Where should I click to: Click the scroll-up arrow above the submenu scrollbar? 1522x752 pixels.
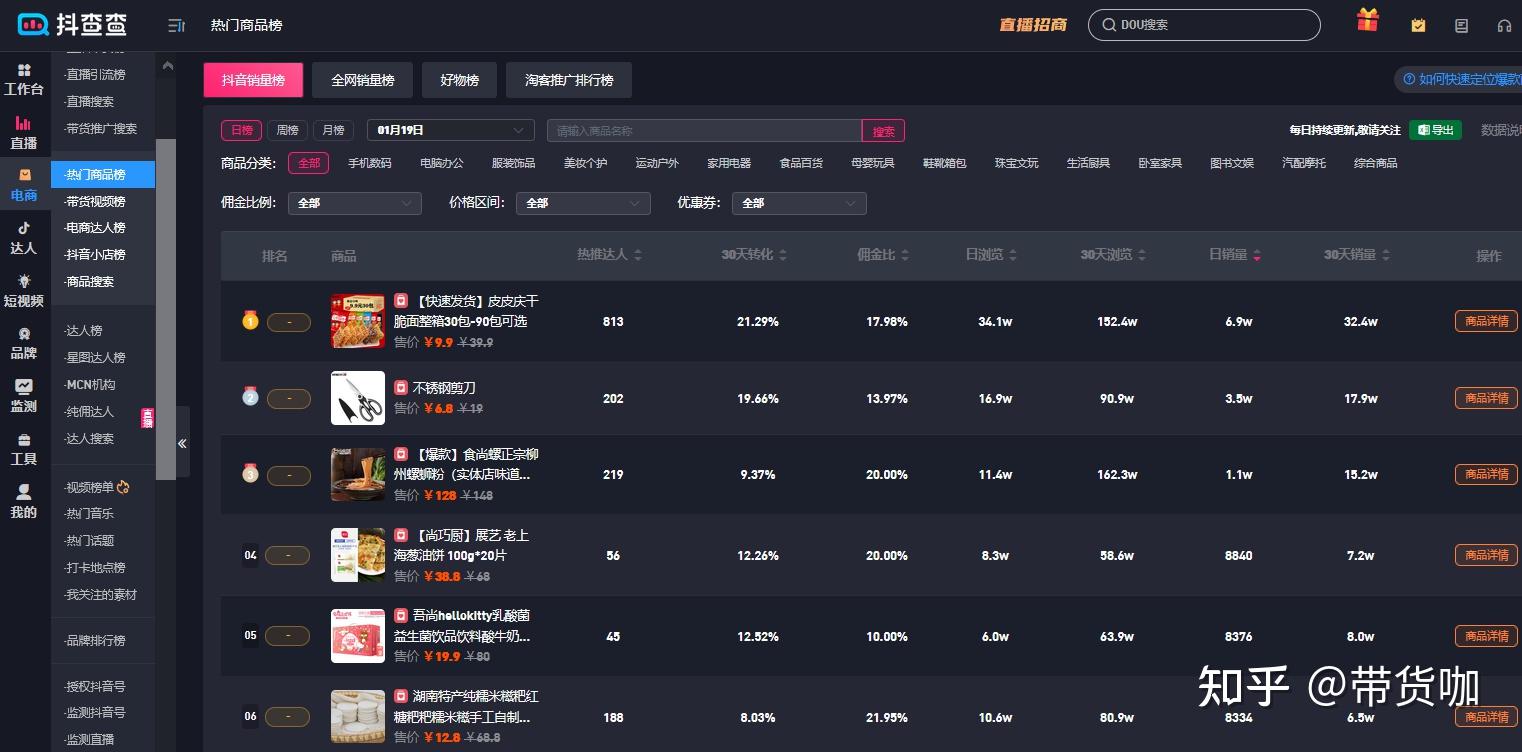tap(167, 66)
